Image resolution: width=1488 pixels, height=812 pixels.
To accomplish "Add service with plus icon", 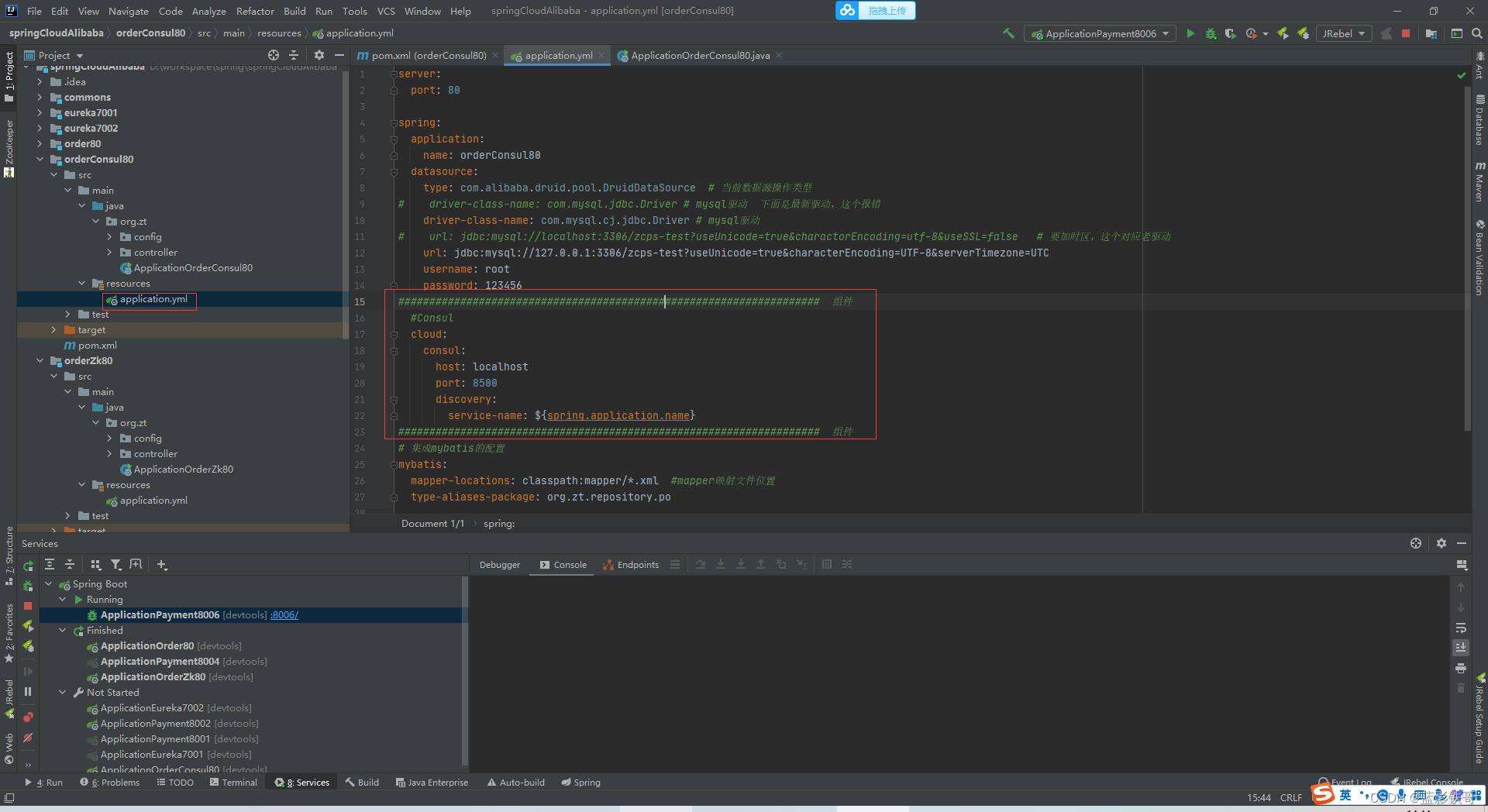I will coord(162,565).
